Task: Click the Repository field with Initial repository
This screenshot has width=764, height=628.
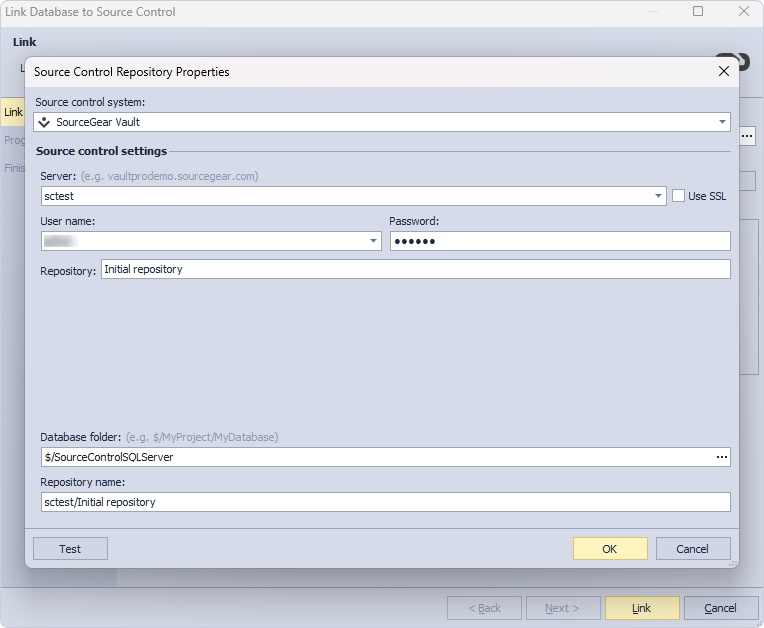Action: point(416,269)
